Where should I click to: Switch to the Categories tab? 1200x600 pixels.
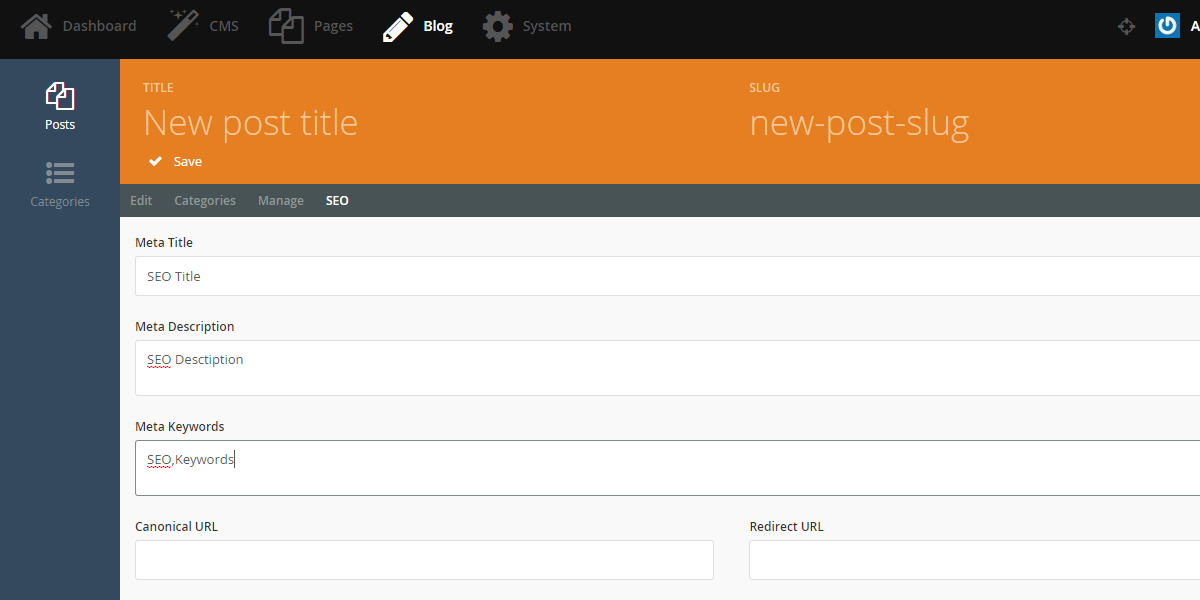[205, 201]
